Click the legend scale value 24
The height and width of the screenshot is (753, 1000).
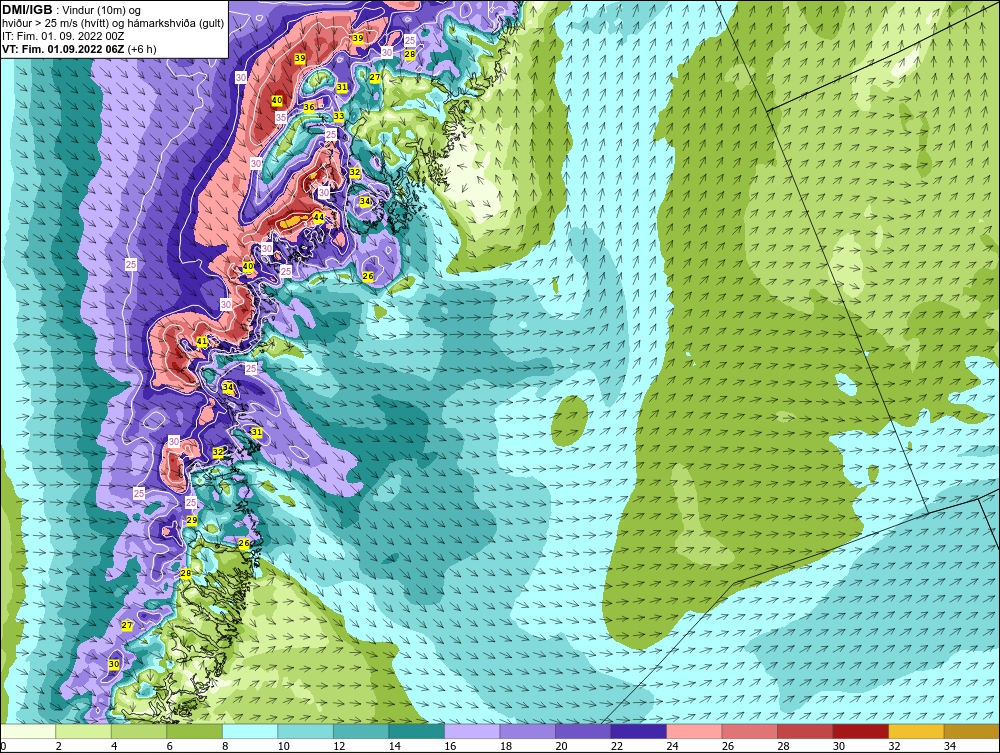[x=672, y=746]
